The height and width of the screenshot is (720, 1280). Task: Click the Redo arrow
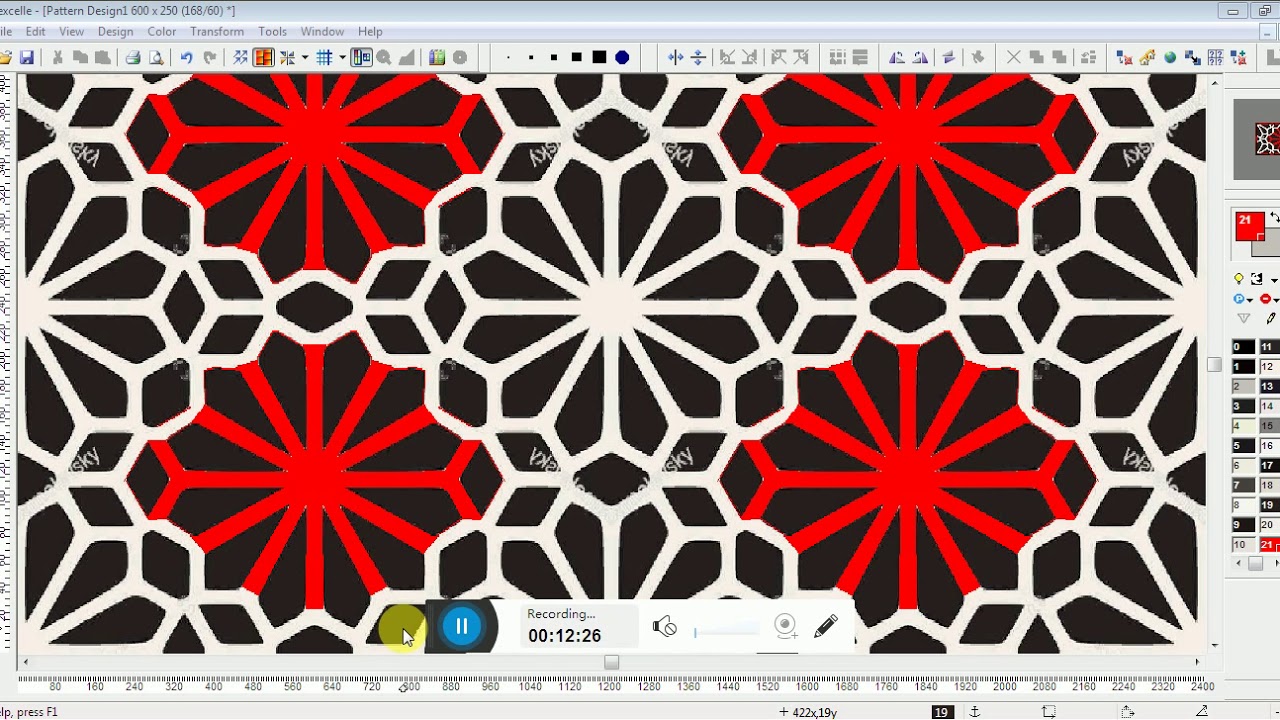click(x=209, y=58)
